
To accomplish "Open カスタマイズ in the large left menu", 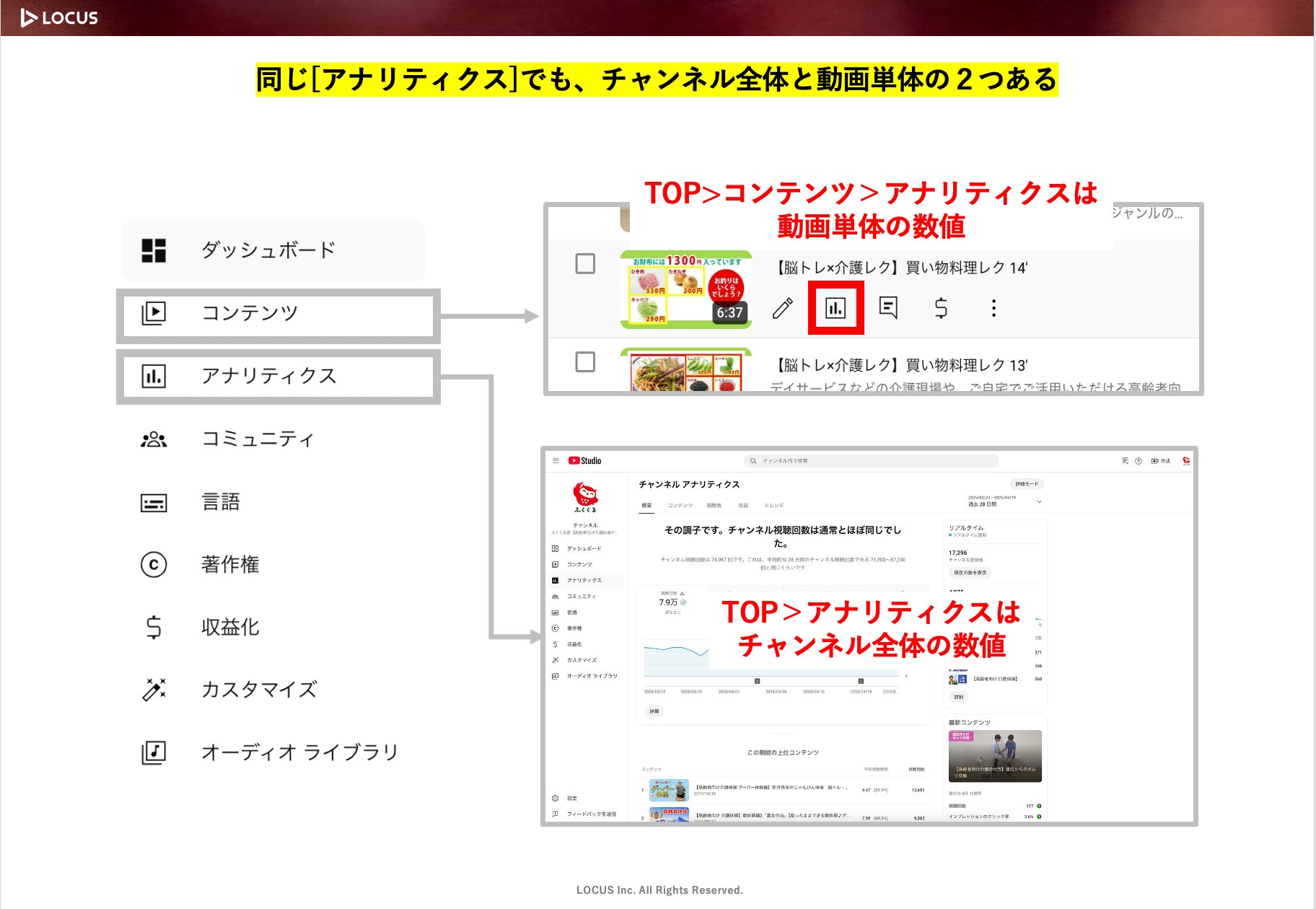I will tap(229, 690).
